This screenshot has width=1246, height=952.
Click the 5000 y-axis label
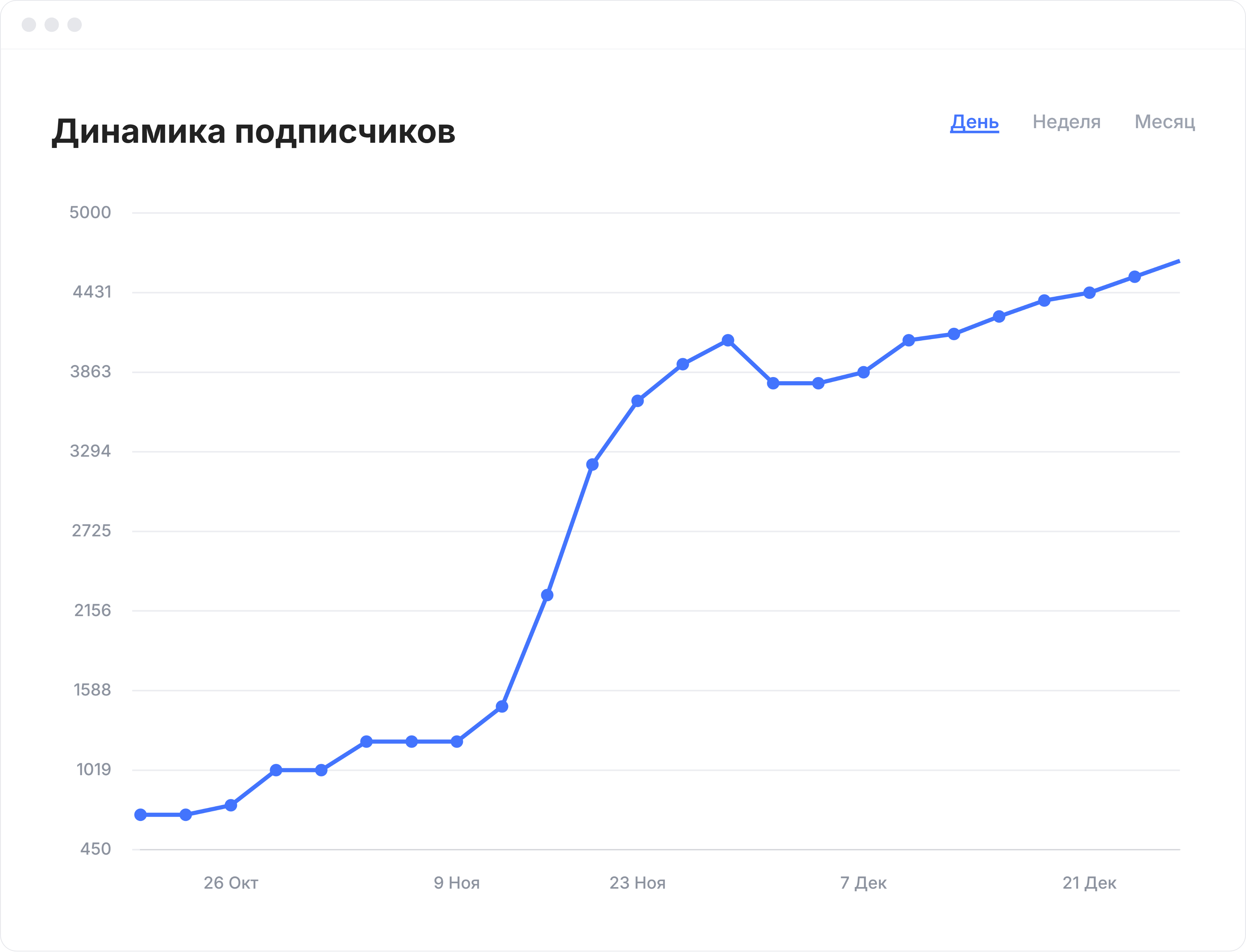pyautogui.click(x=90, y=213)
